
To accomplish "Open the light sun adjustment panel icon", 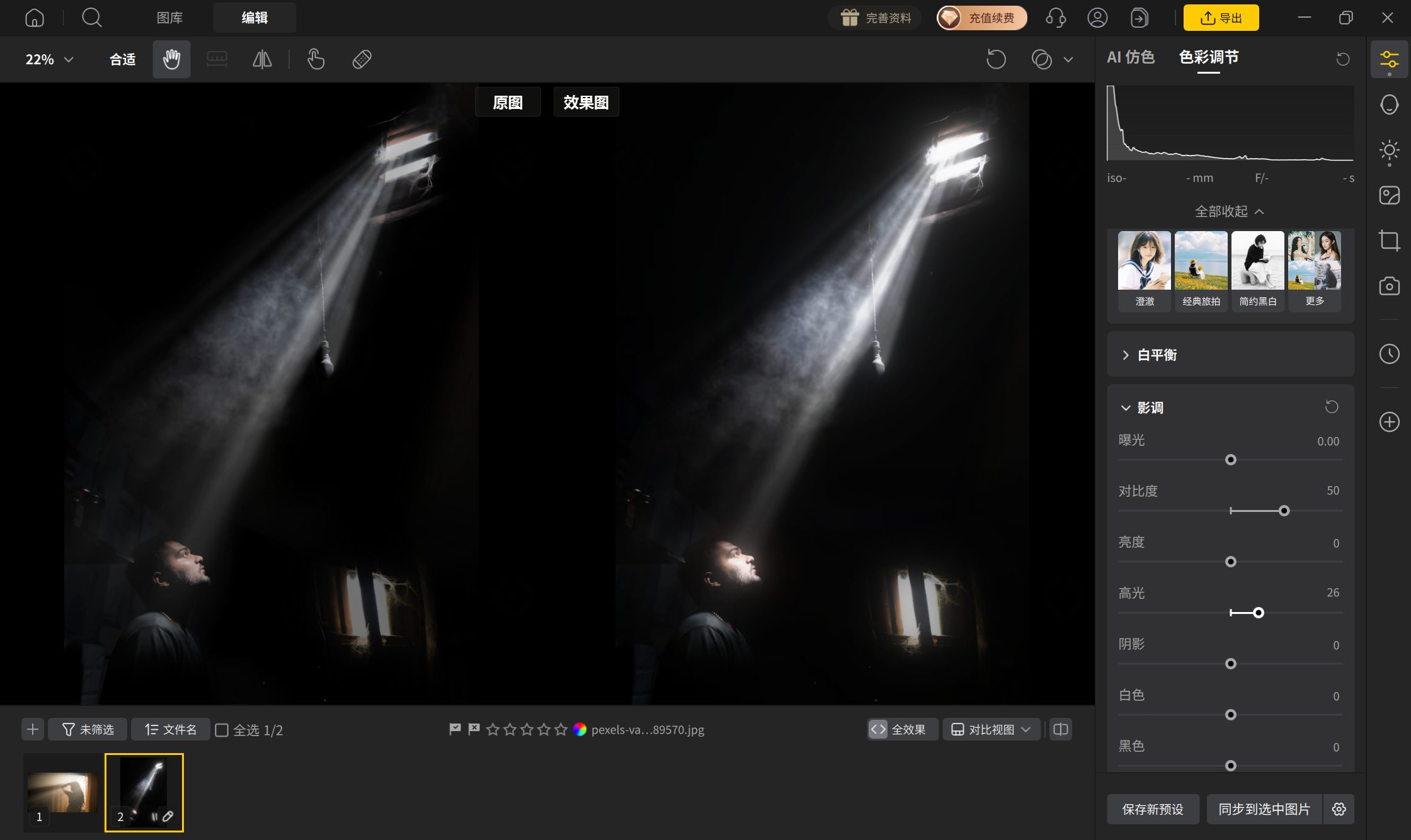I will [x=1389, y=151].
